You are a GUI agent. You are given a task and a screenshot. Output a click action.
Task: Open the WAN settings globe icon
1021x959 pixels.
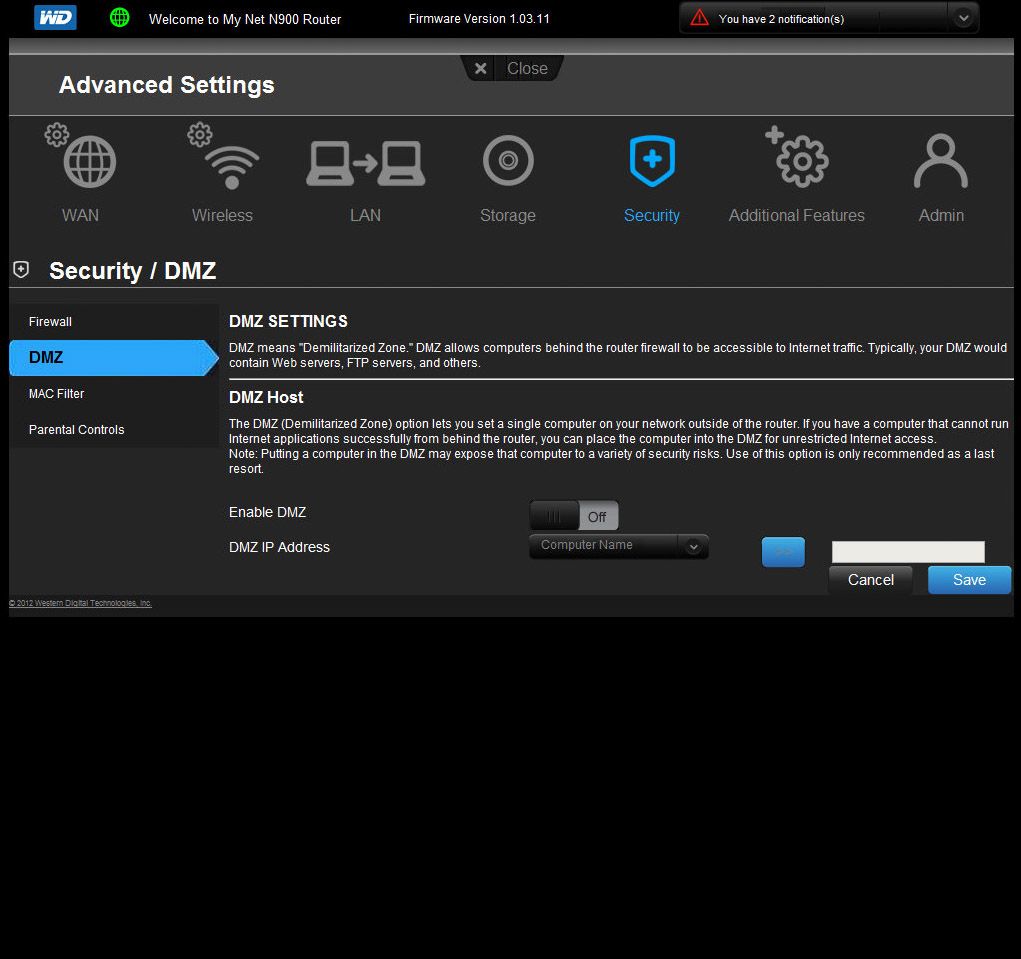tap(88, 162)
